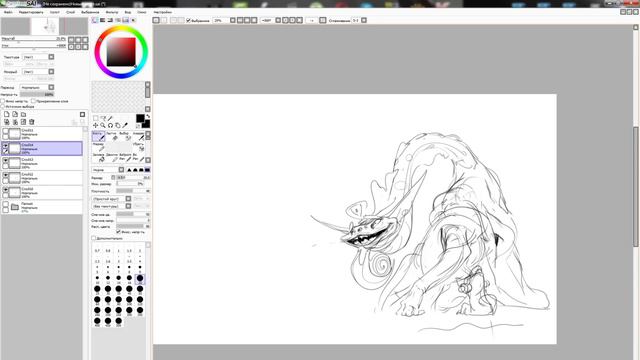Select the rotate canvas tool
This screenshot has width=640, height=360.
pyautogui.click(x=110, y=125)
